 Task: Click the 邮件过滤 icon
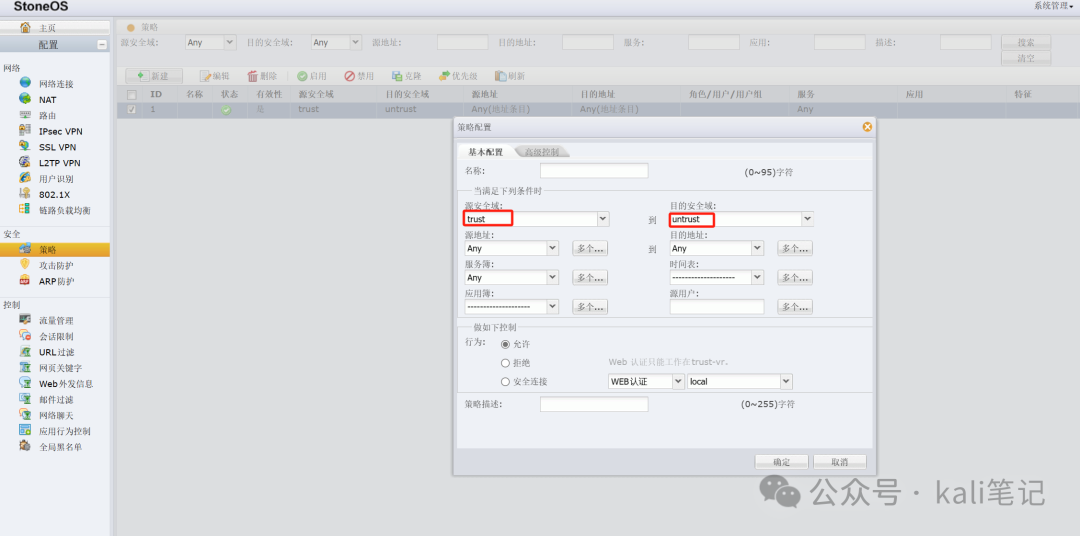tap(25, 399)
